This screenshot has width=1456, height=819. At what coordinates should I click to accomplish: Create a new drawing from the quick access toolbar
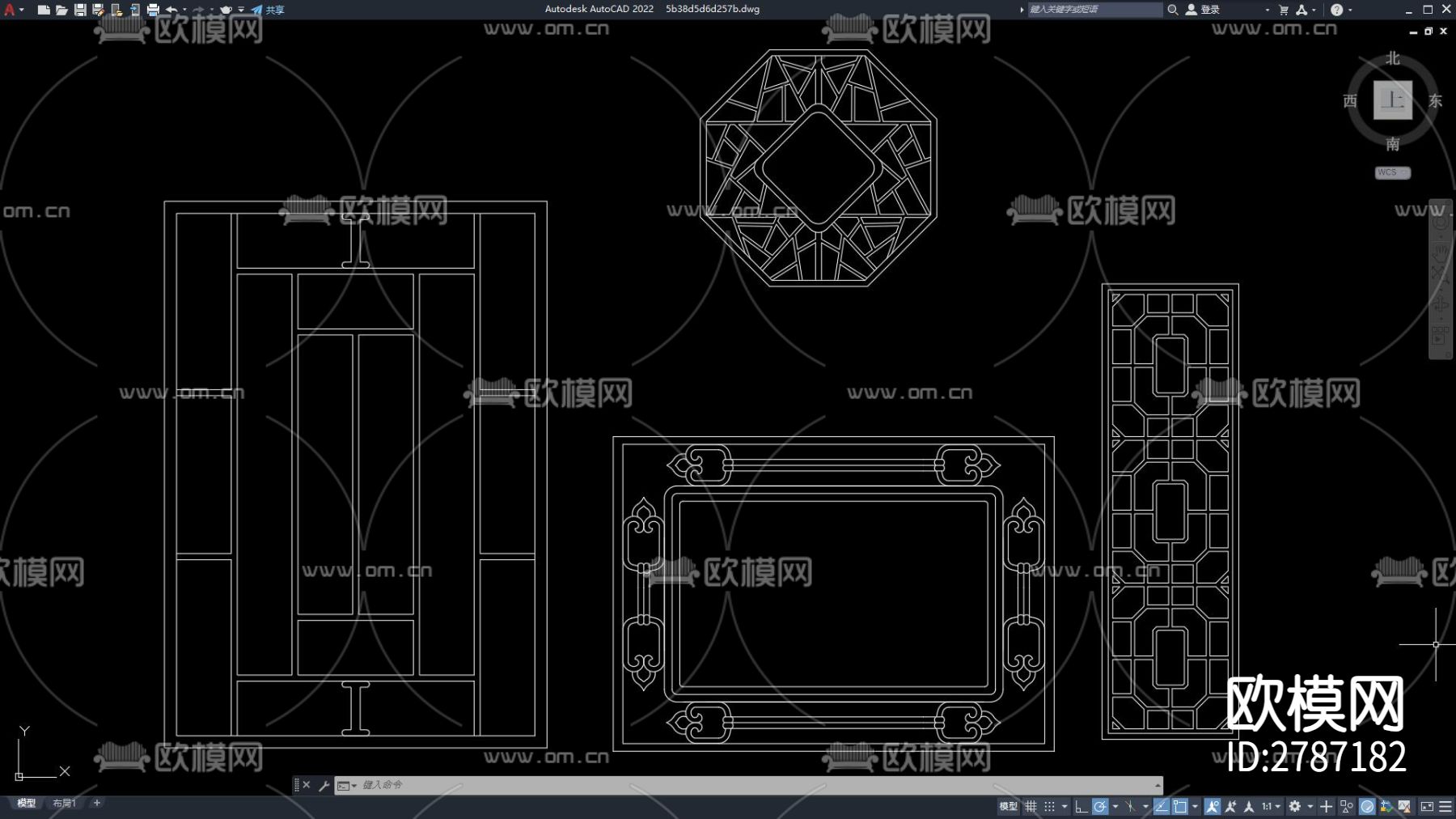point(44,10)
